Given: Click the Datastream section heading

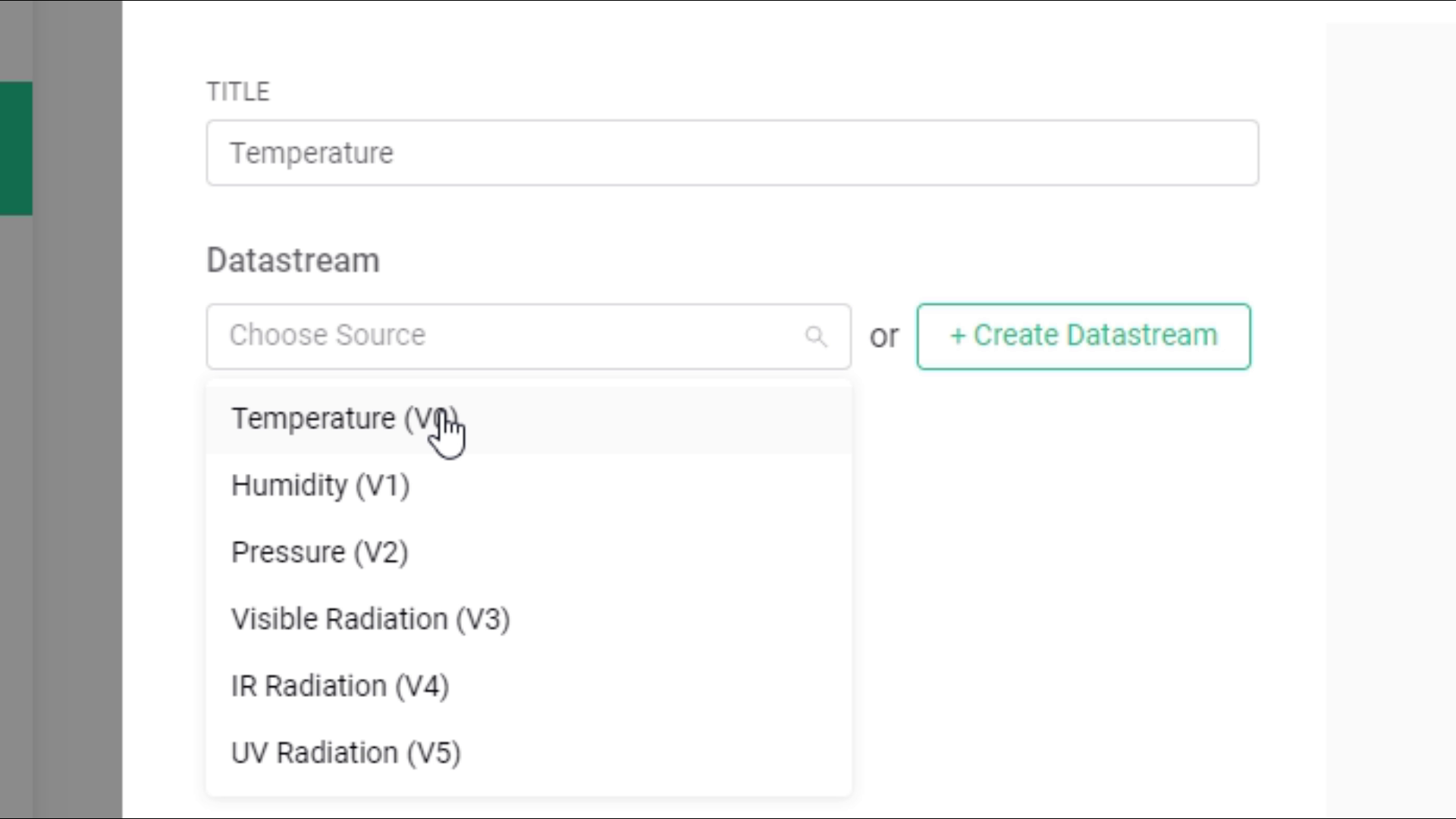Looking at the screenshot, I should 293,260.
